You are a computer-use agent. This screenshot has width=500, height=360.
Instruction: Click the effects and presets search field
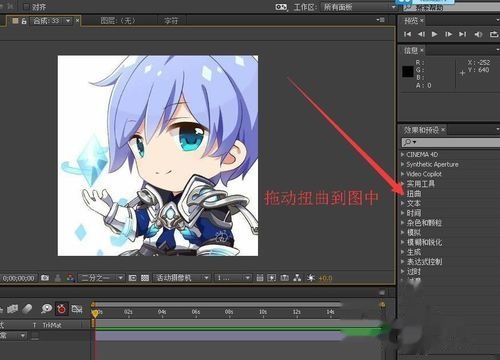coord(451,142)
